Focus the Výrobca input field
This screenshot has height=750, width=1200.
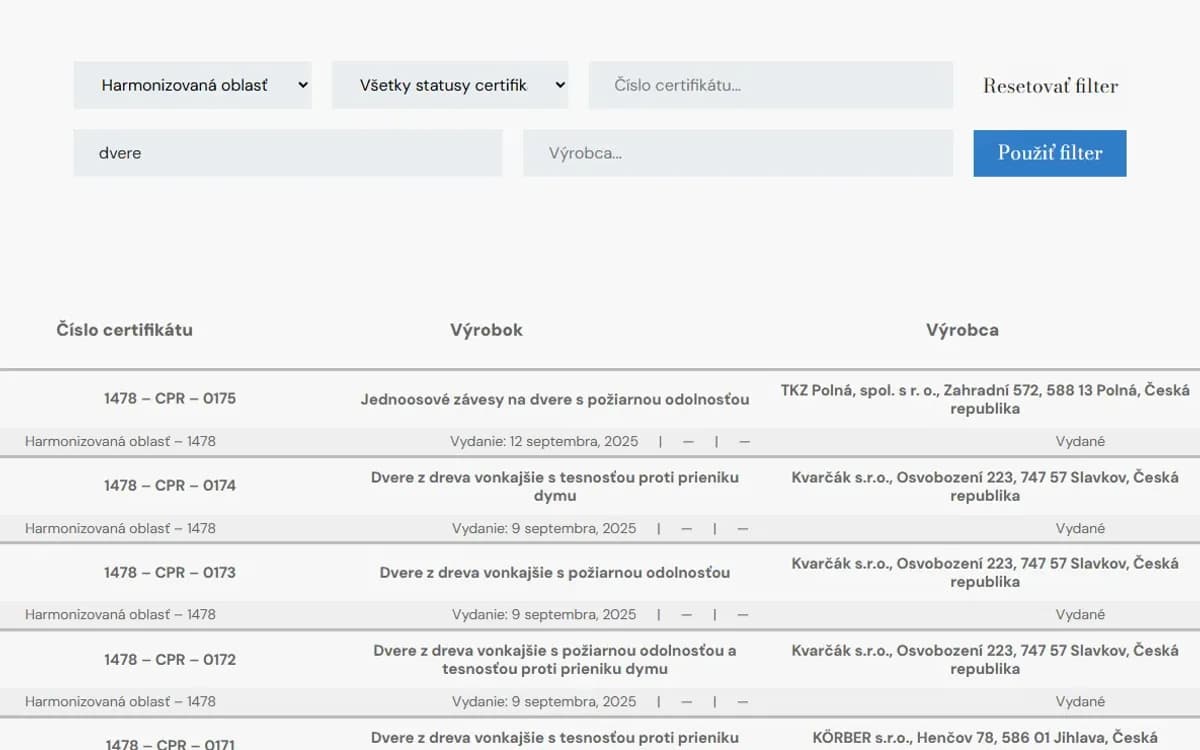[738, 153]
